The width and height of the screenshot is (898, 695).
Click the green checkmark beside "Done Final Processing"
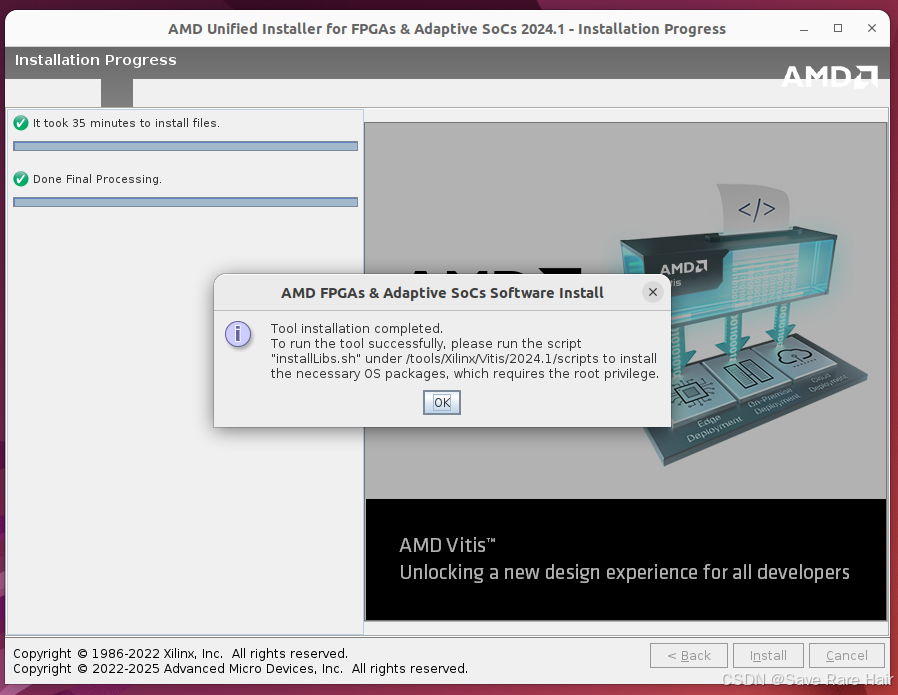(20, 179)
